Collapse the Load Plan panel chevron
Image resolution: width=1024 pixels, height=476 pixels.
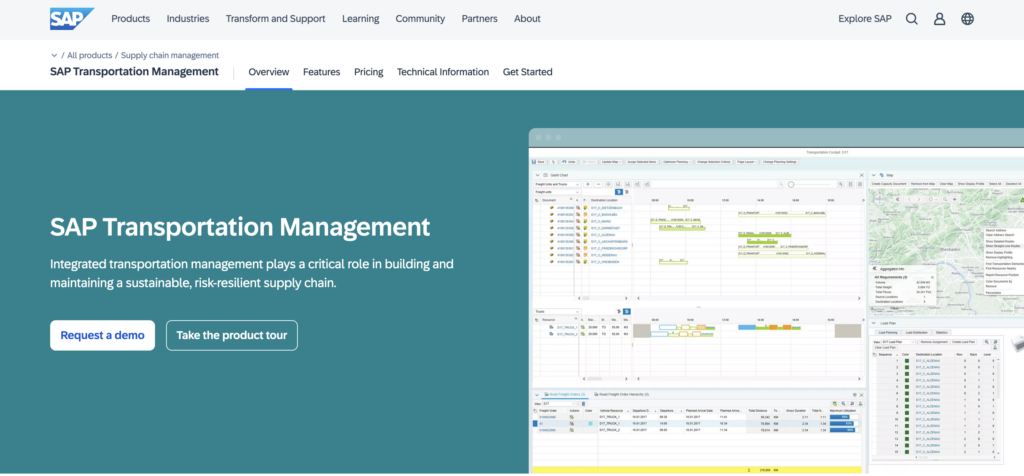coord(874,323)
